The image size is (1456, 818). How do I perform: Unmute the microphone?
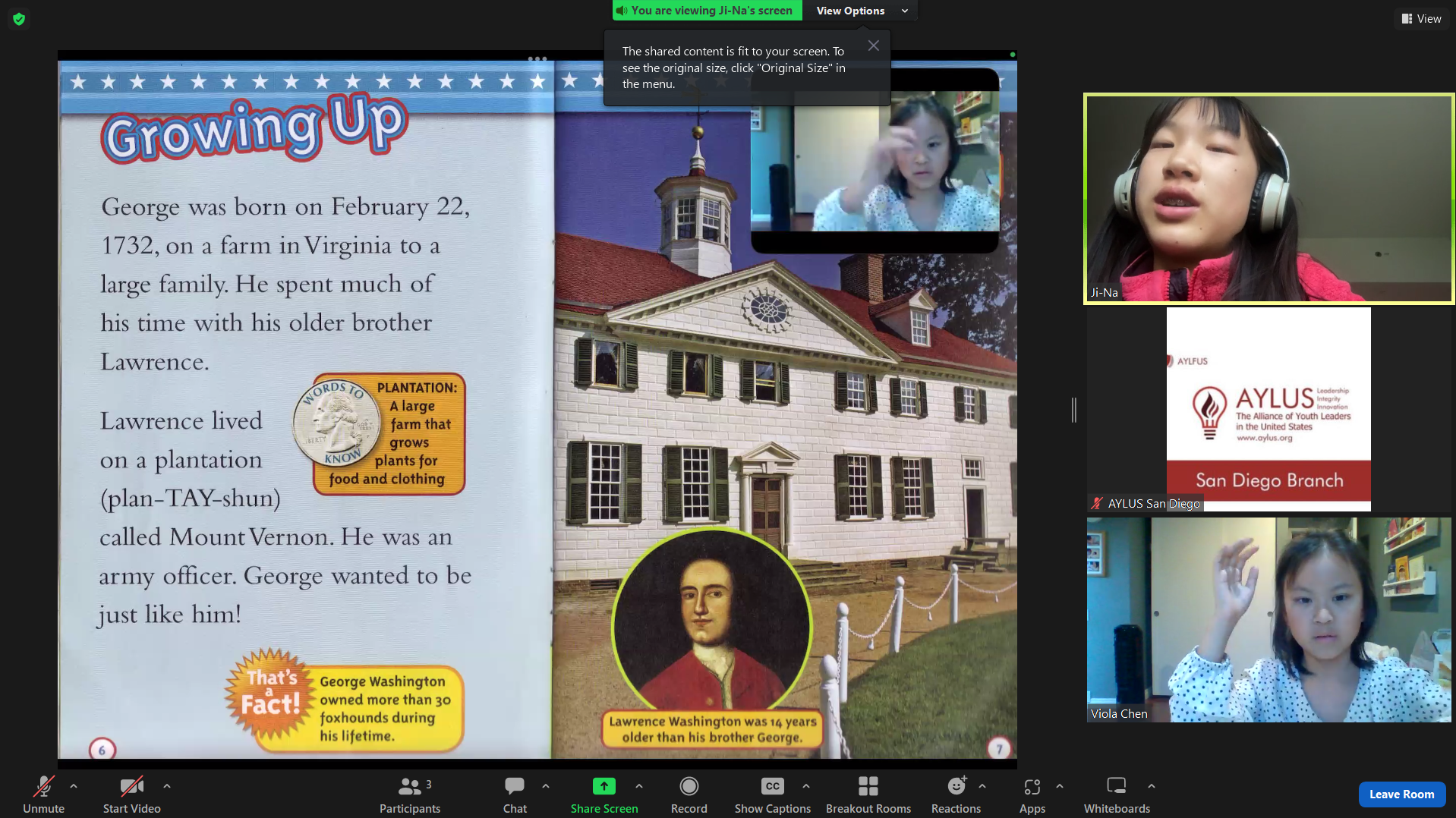click(x=43, y=794)
